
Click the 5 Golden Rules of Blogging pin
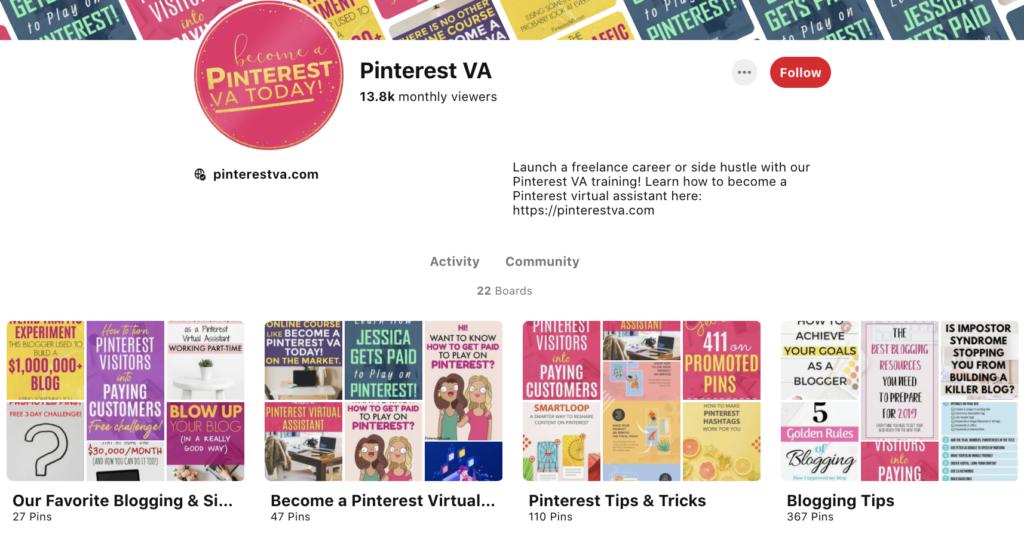[x=820, y=442]
